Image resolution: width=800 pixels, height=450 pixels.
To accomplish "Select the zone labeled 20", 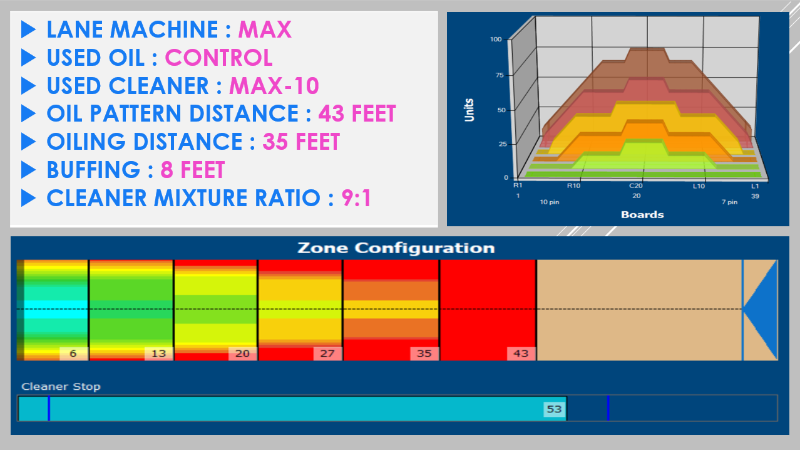I will (215, 310).
